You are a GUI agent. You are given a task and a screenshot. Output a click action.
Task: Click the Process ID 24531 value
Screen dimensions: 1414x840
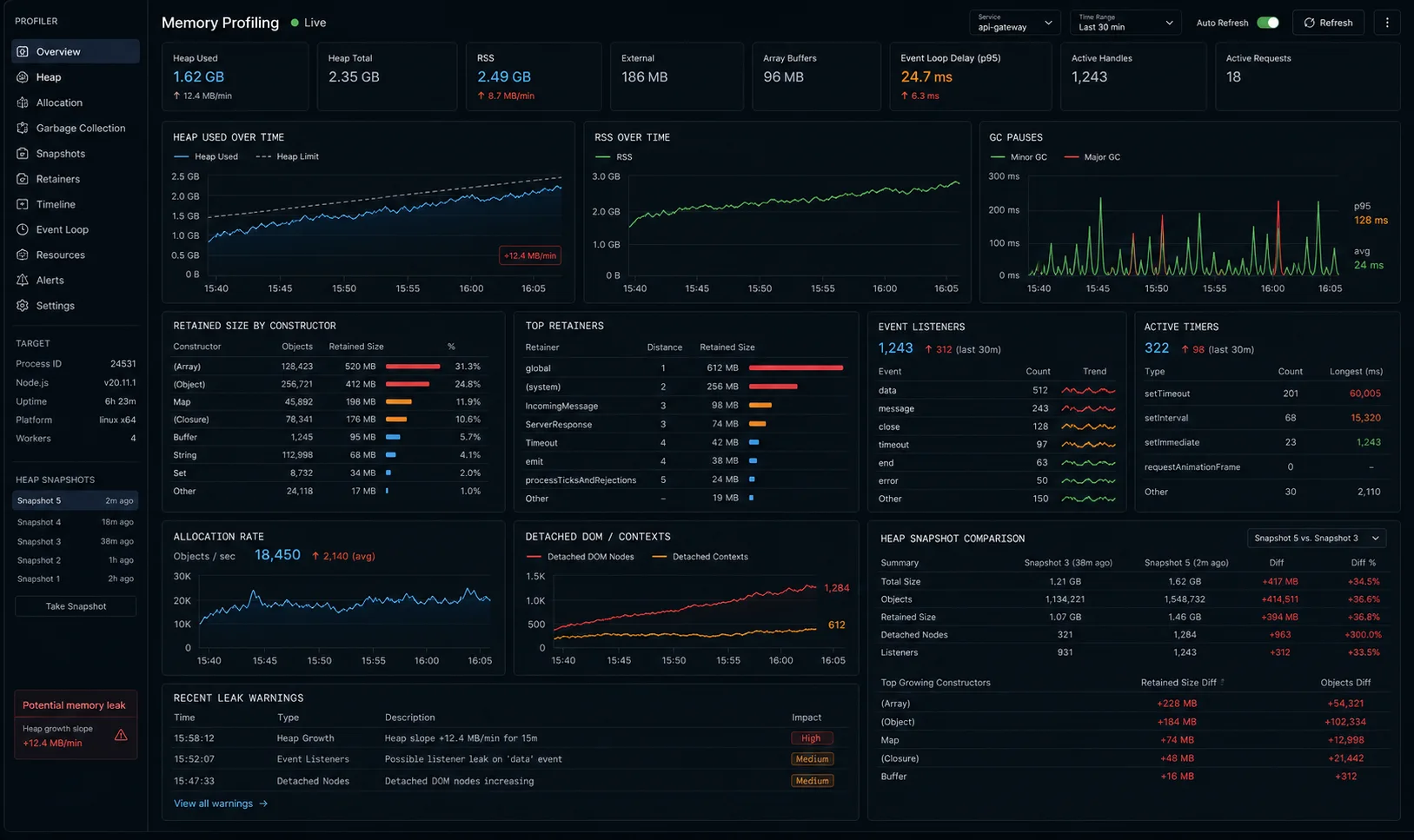[x=123, y=364]
